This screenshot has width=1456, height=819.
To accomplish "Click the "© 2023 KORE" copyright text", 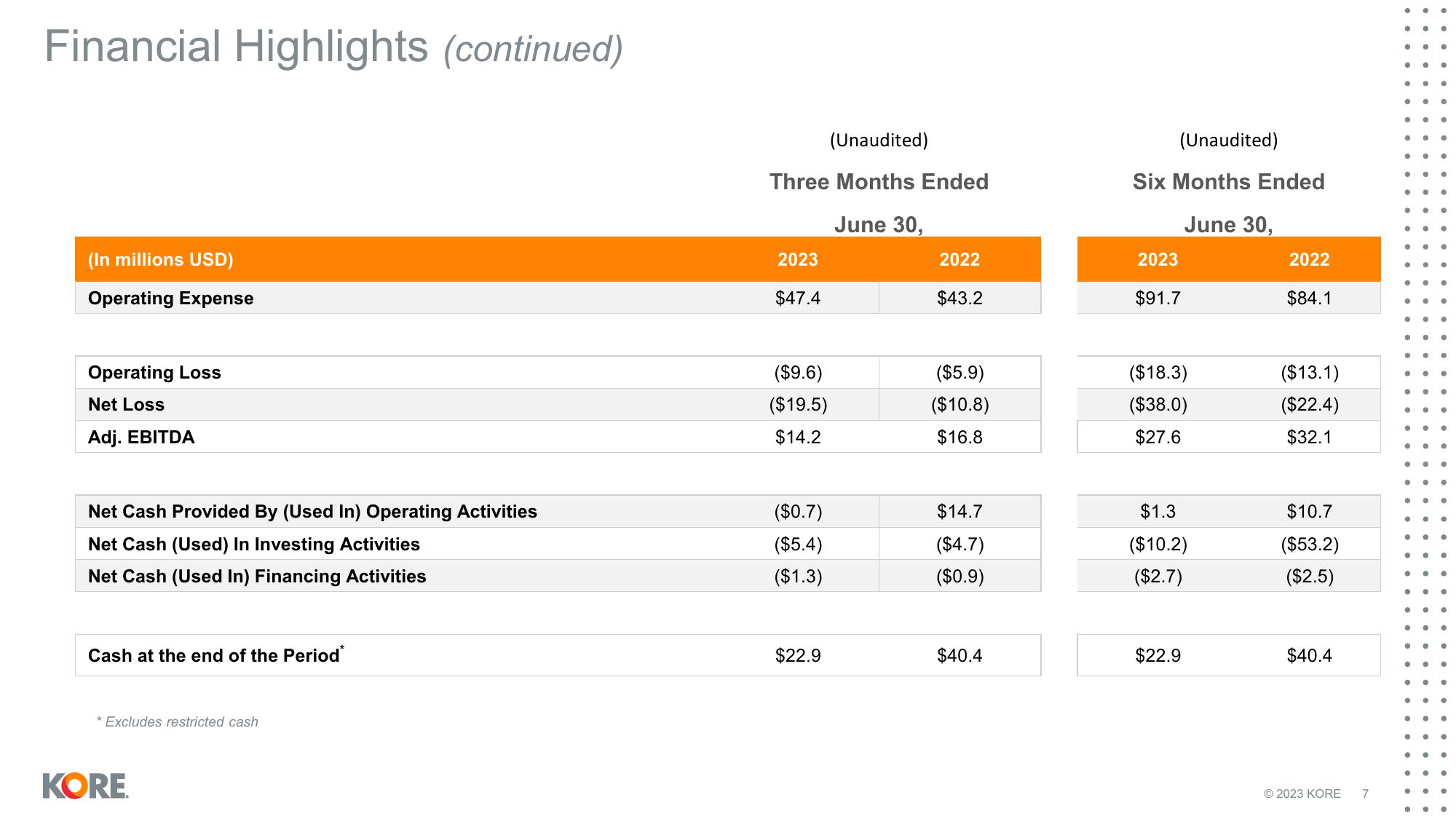I will coord(1302,794).
